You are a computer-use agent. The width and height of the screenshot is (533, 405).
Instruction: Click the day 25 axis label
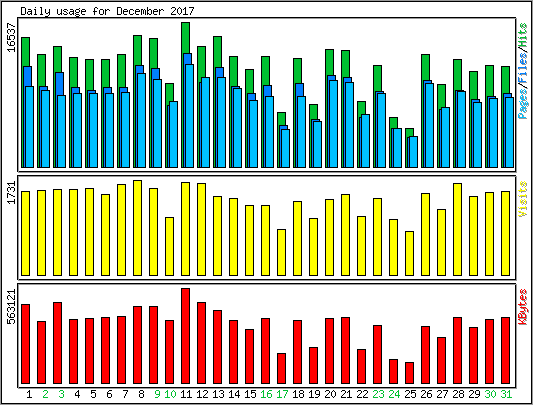[x=410, y=394]
